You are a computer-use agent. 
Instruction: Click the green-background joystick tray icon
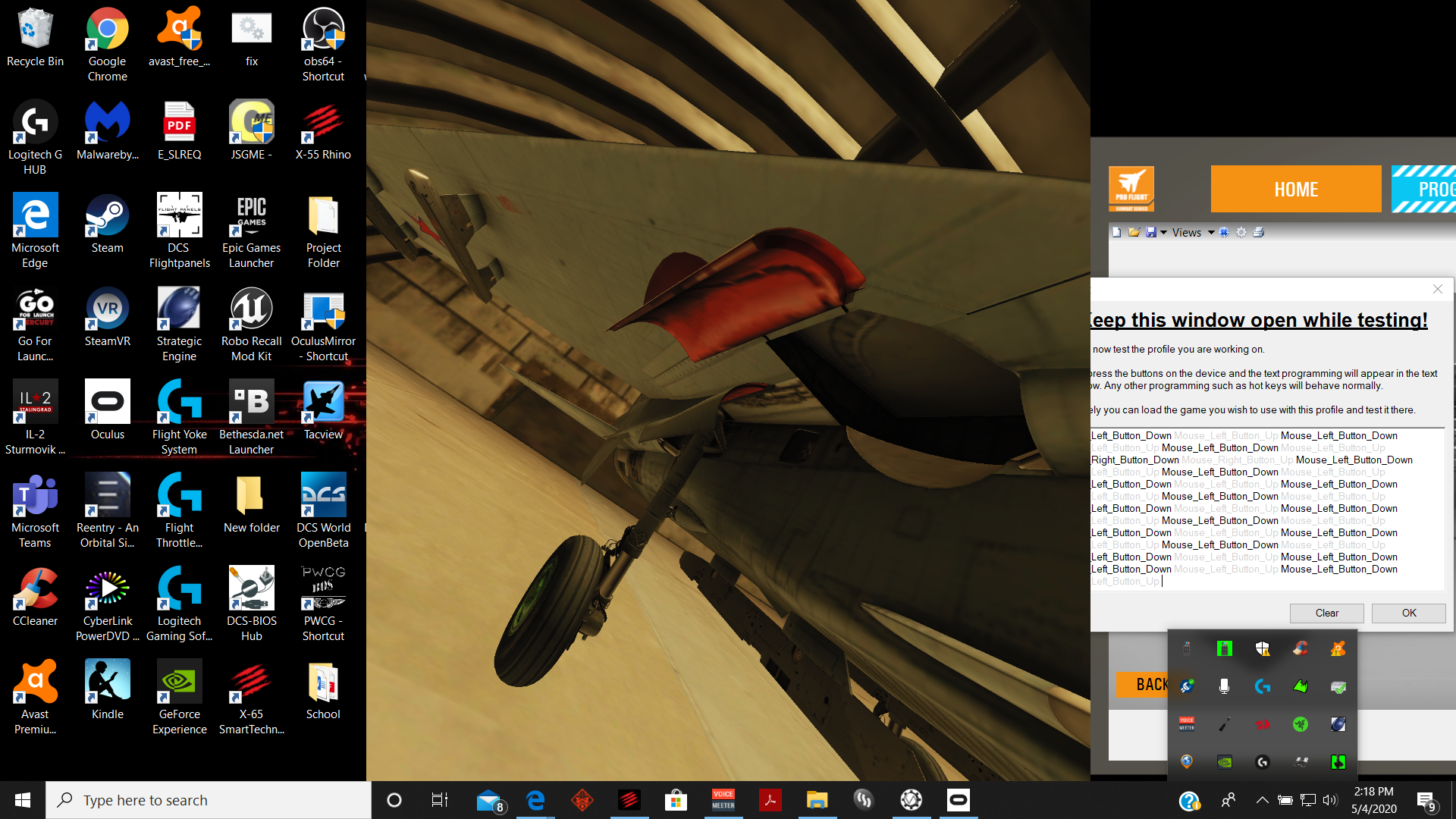point(1338,762)
